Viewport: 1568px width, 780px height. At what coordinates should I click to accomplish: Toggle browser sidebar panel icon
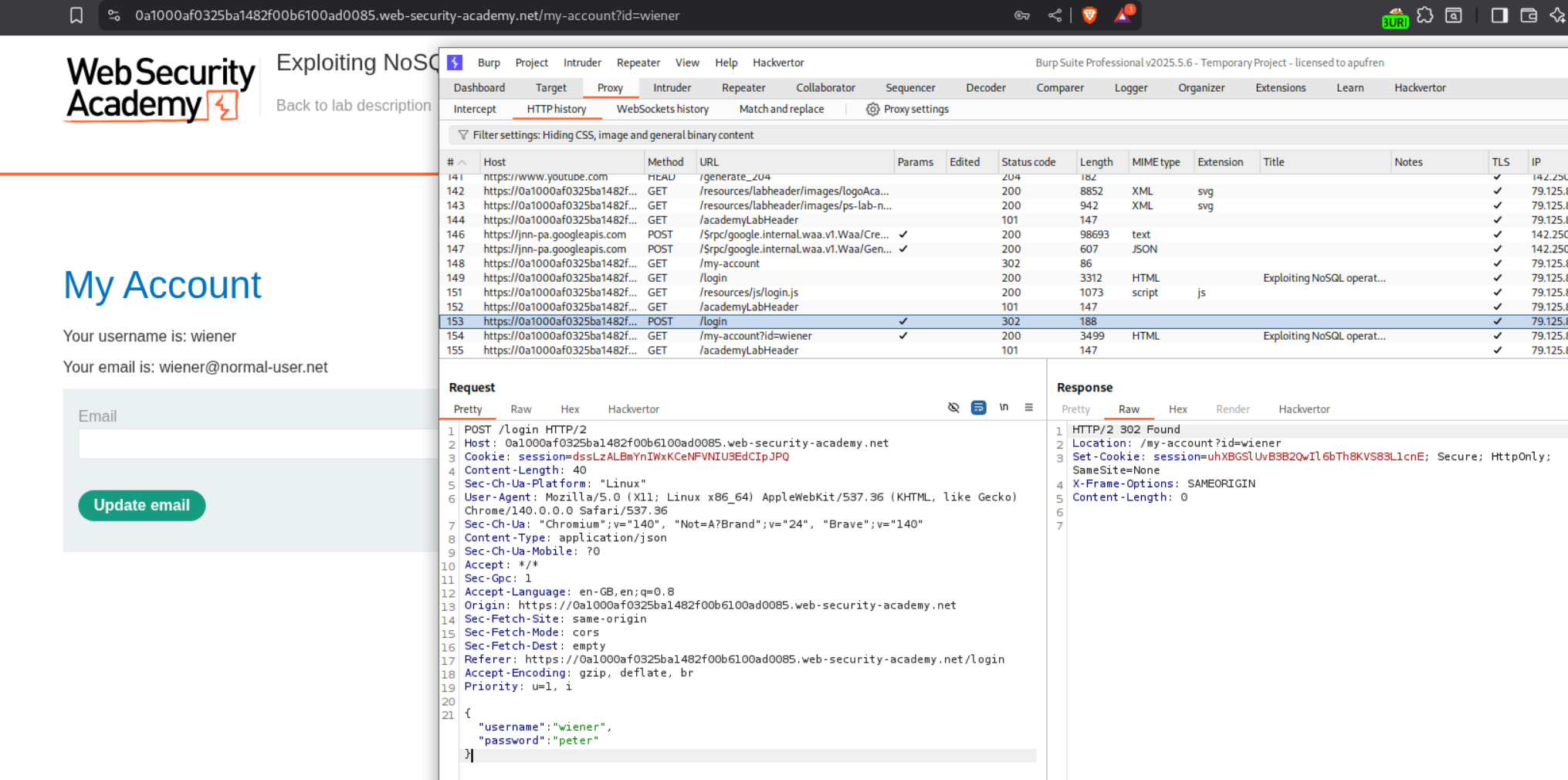[1499, 15]
